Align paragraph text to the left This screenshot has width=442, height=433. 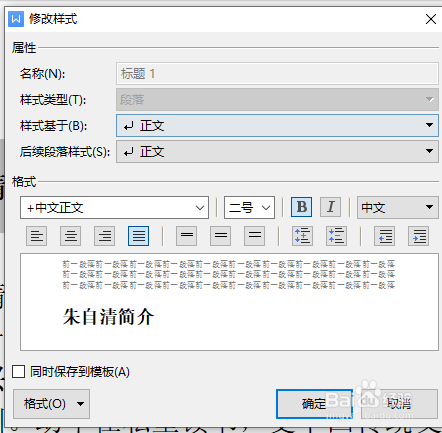[x=36, y=236]
